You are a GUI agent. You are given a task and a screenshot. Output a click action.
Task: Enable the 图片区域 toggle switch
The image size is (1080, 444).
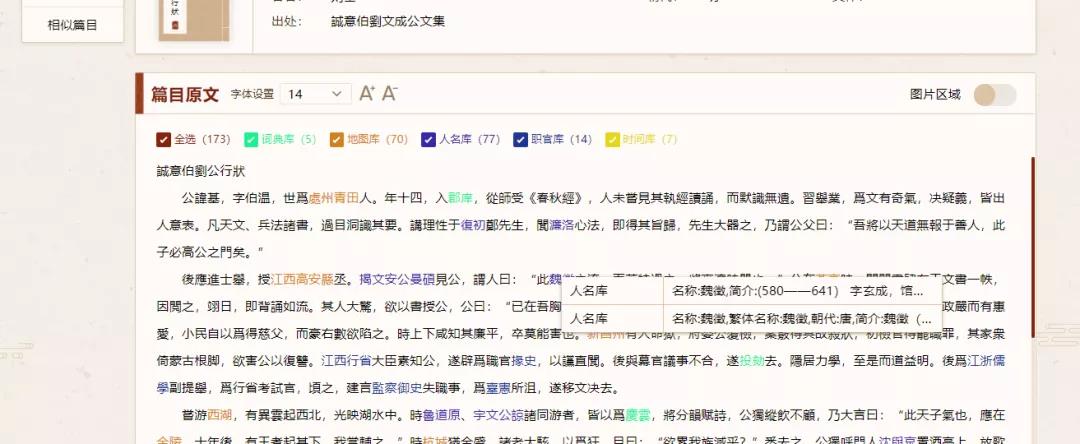995,95
